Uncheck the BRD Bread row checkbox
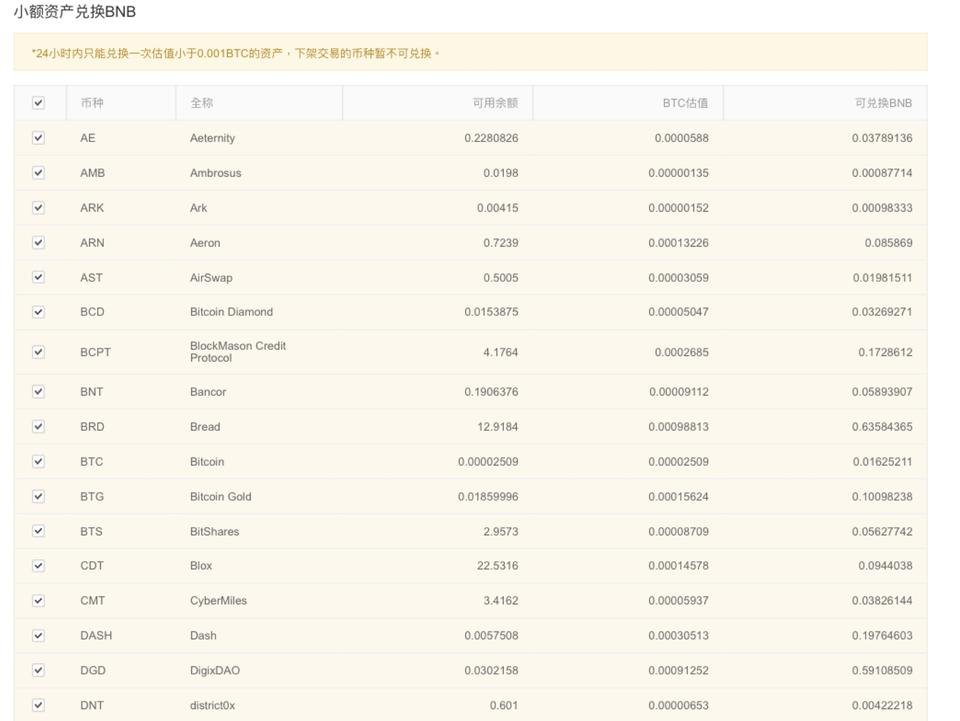 [x=39, y=427]
